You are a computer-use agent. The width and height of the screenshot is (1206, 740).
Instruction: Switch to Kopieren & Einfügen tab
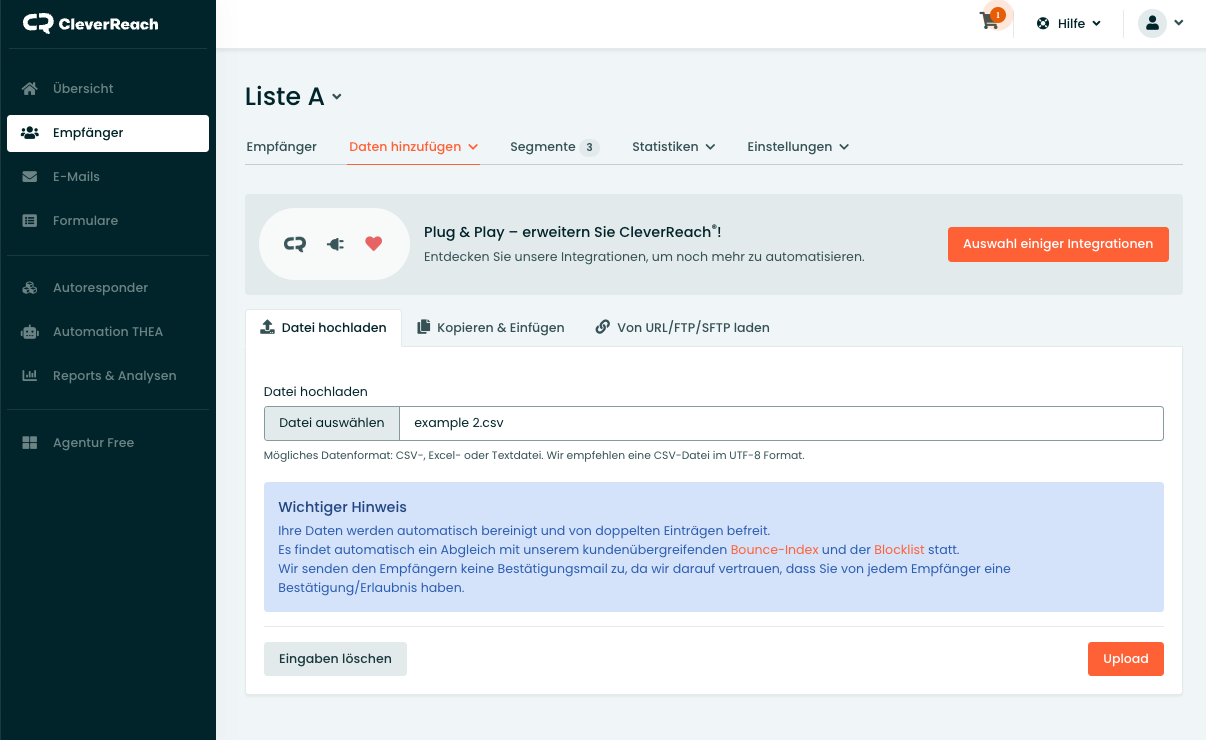[x=490, y=328]
